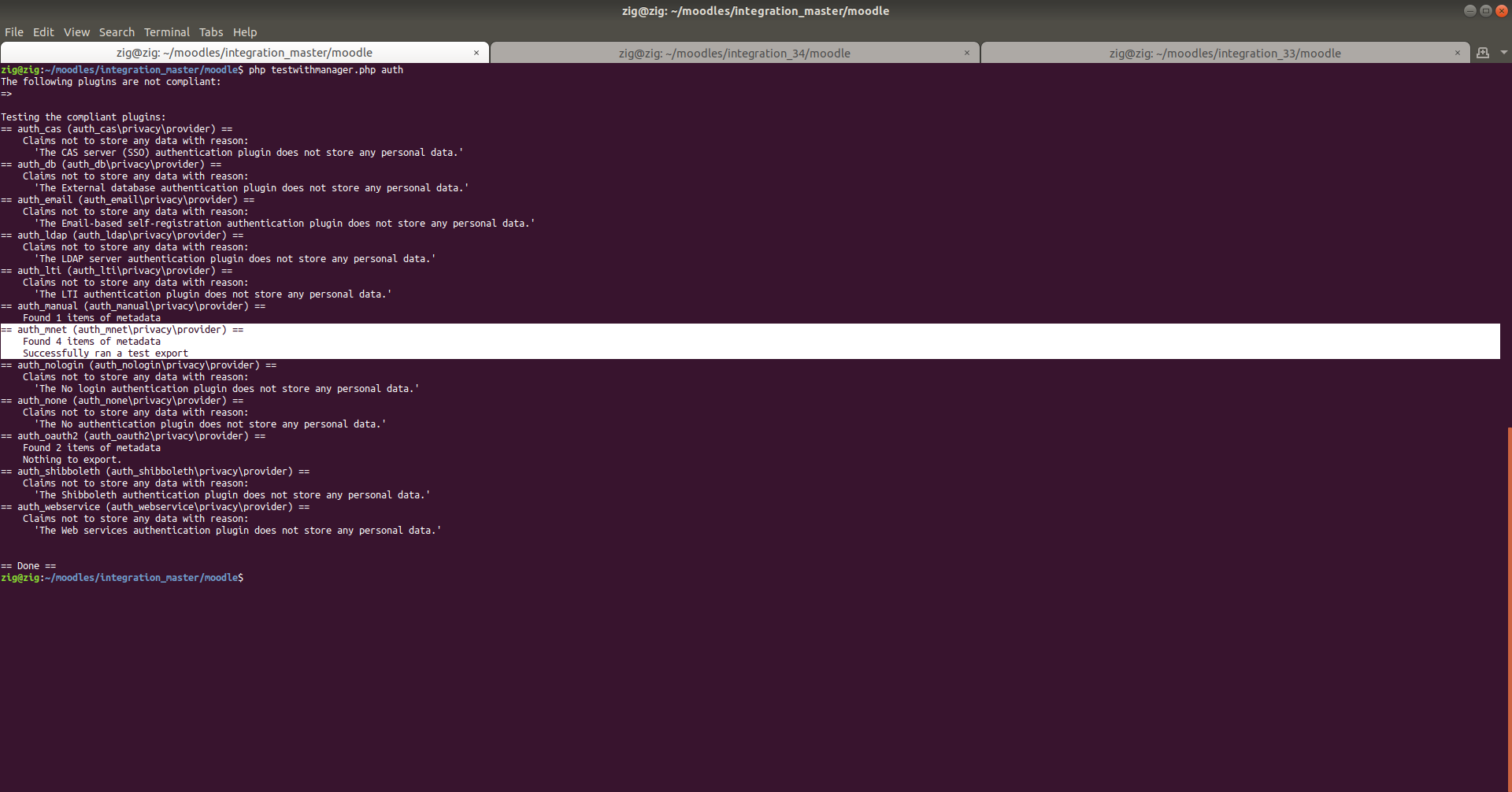1512x792 pixels.
Task: Close the terminal window
Action: (1502, 10)
